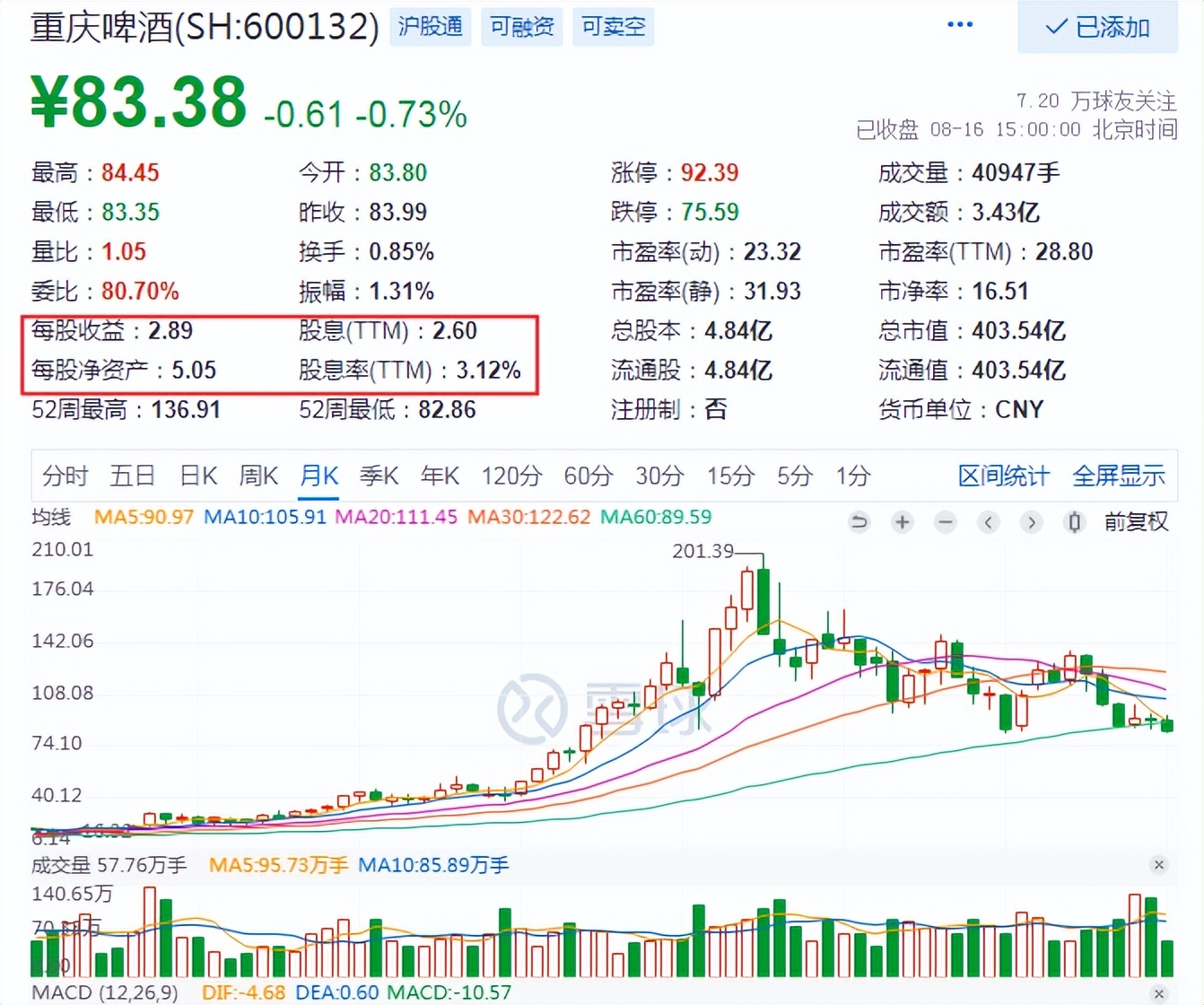Pan the chart right with arrow icon
Viewport: 1204px width, 1005px height.
(1031, 521)
